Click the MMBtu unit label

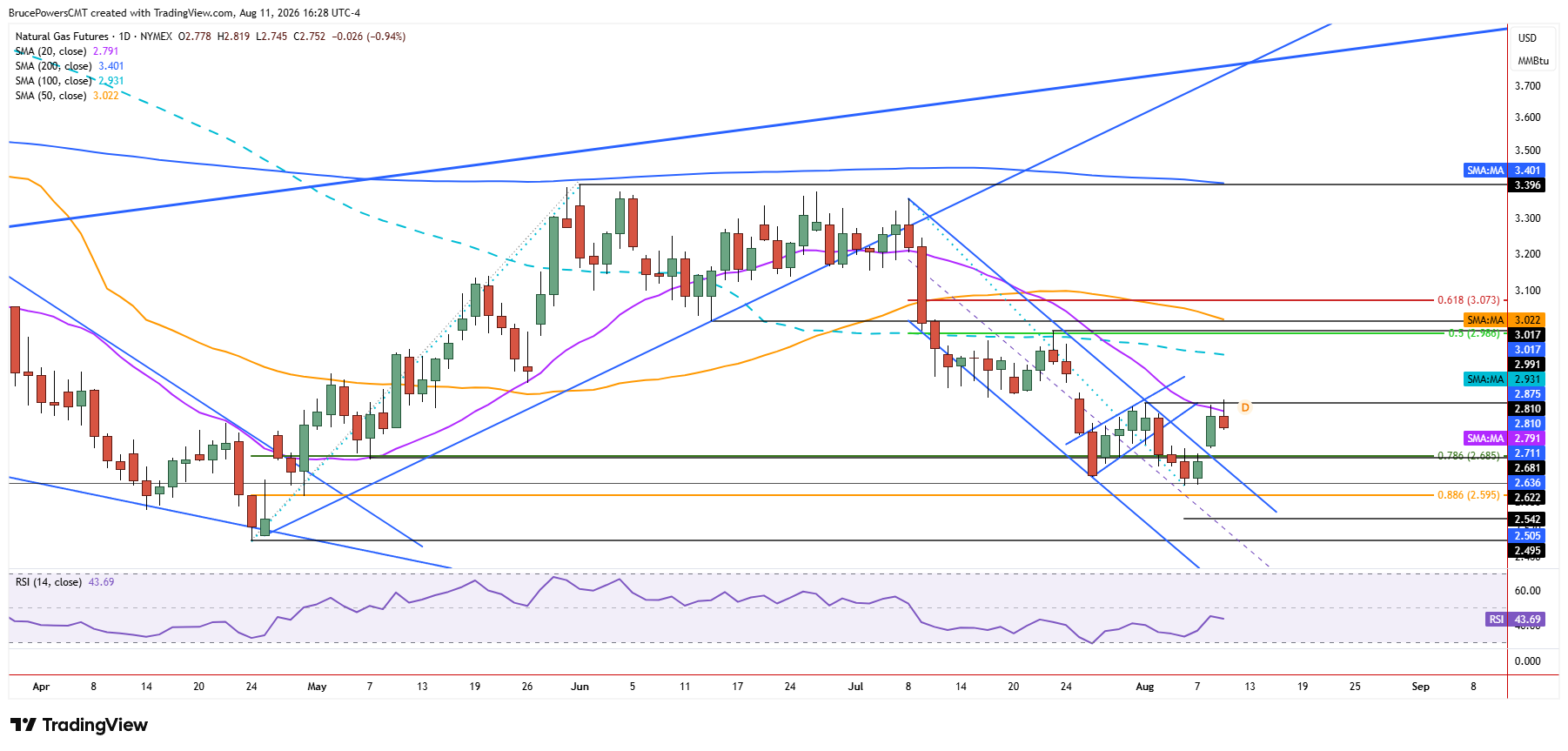pyautogui.click(x=1533, y=61)
